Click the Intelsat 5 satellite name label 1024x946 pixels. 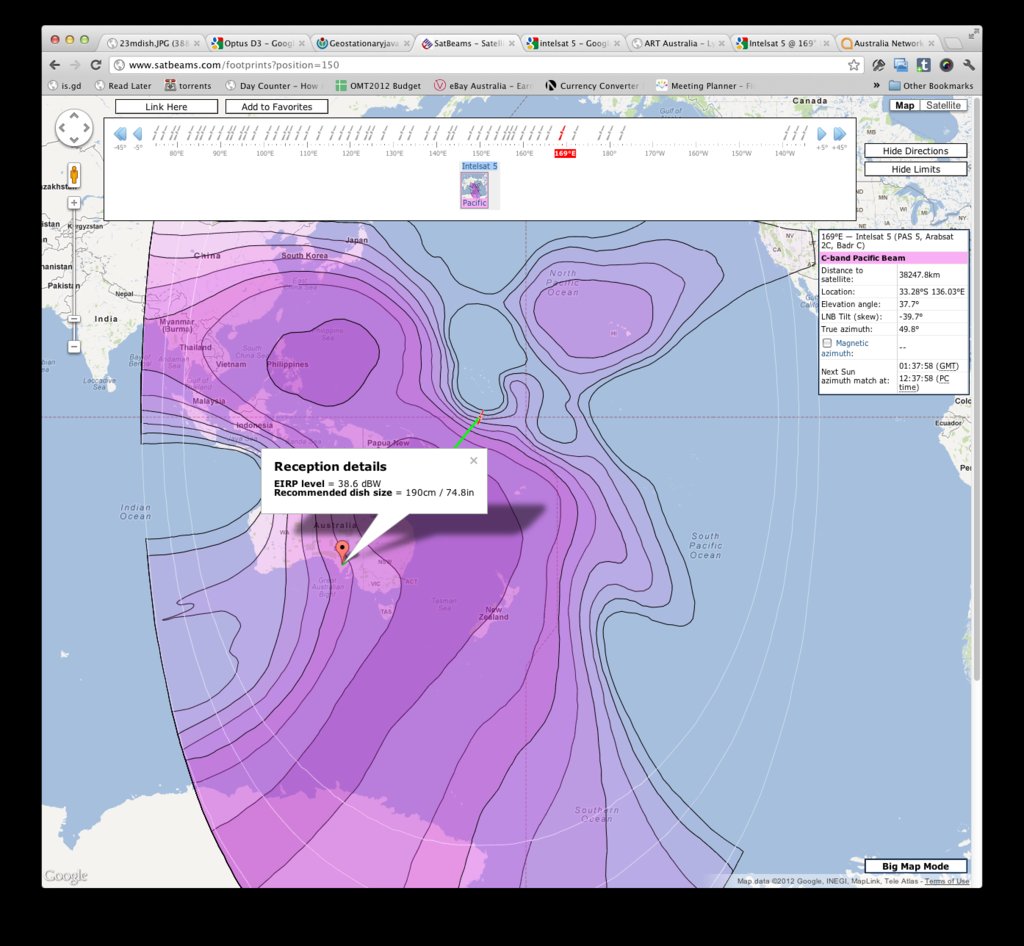(479, 166)
